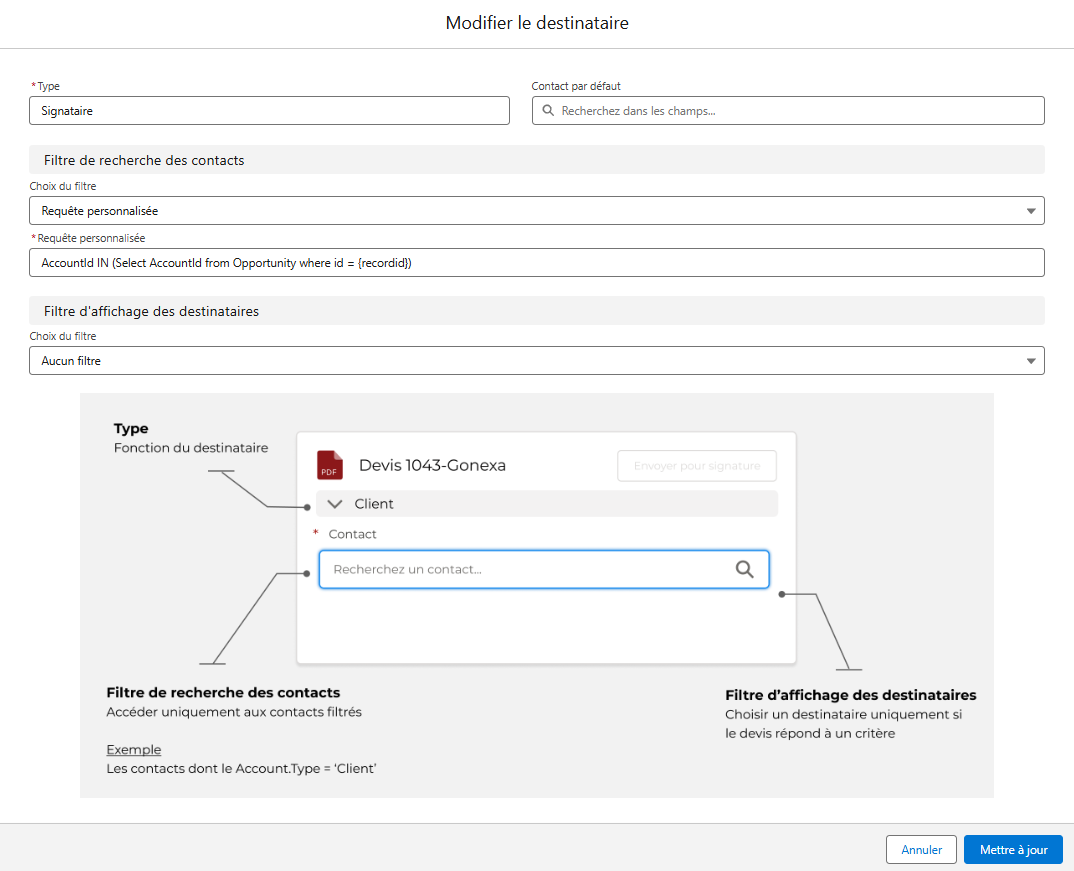Click the Choisir un destinataire uniquement si caption

(844, 714)
